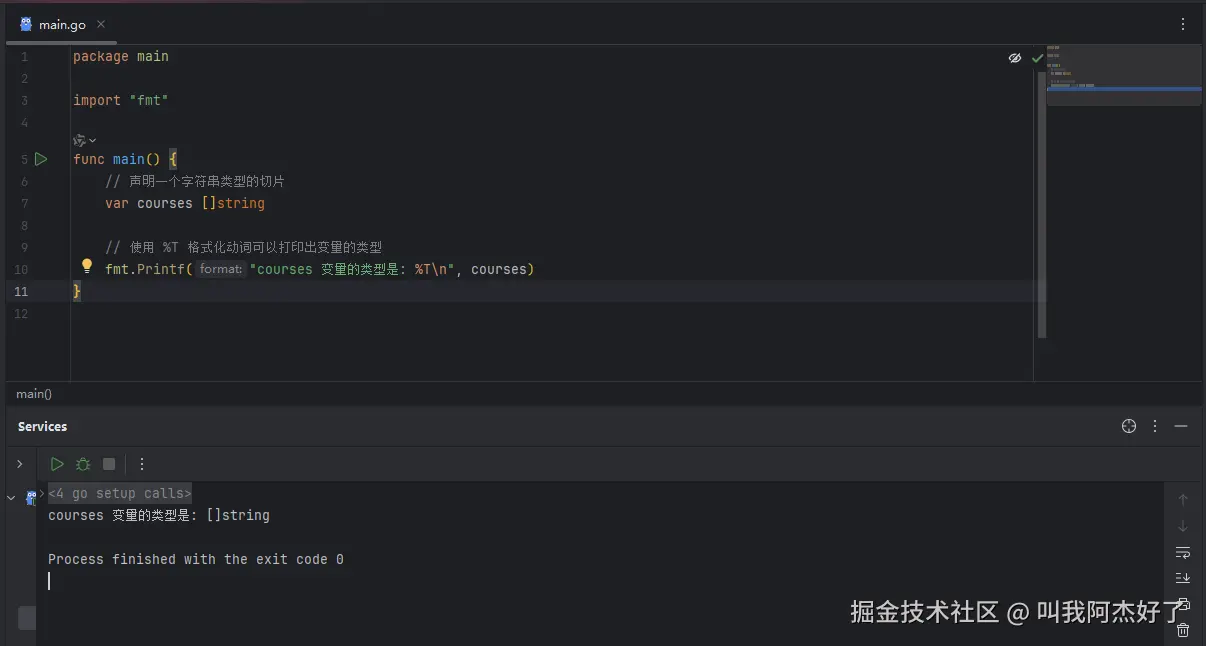Run main function from gutter icon
This screenshot has width=1206, height=646.
pyautogui.click(x=41, y=159)
